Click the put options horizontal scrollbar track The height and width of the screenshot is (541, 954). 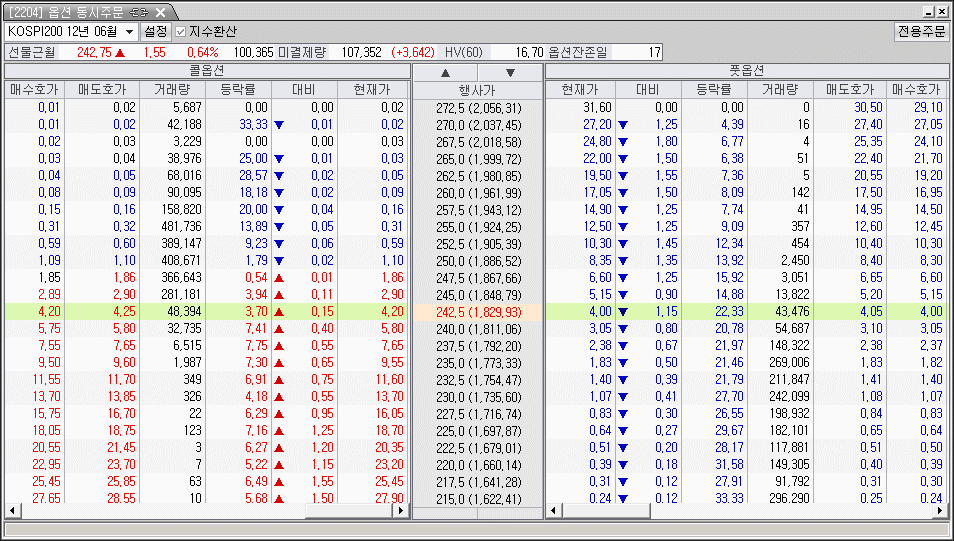(x=800, y=510)
